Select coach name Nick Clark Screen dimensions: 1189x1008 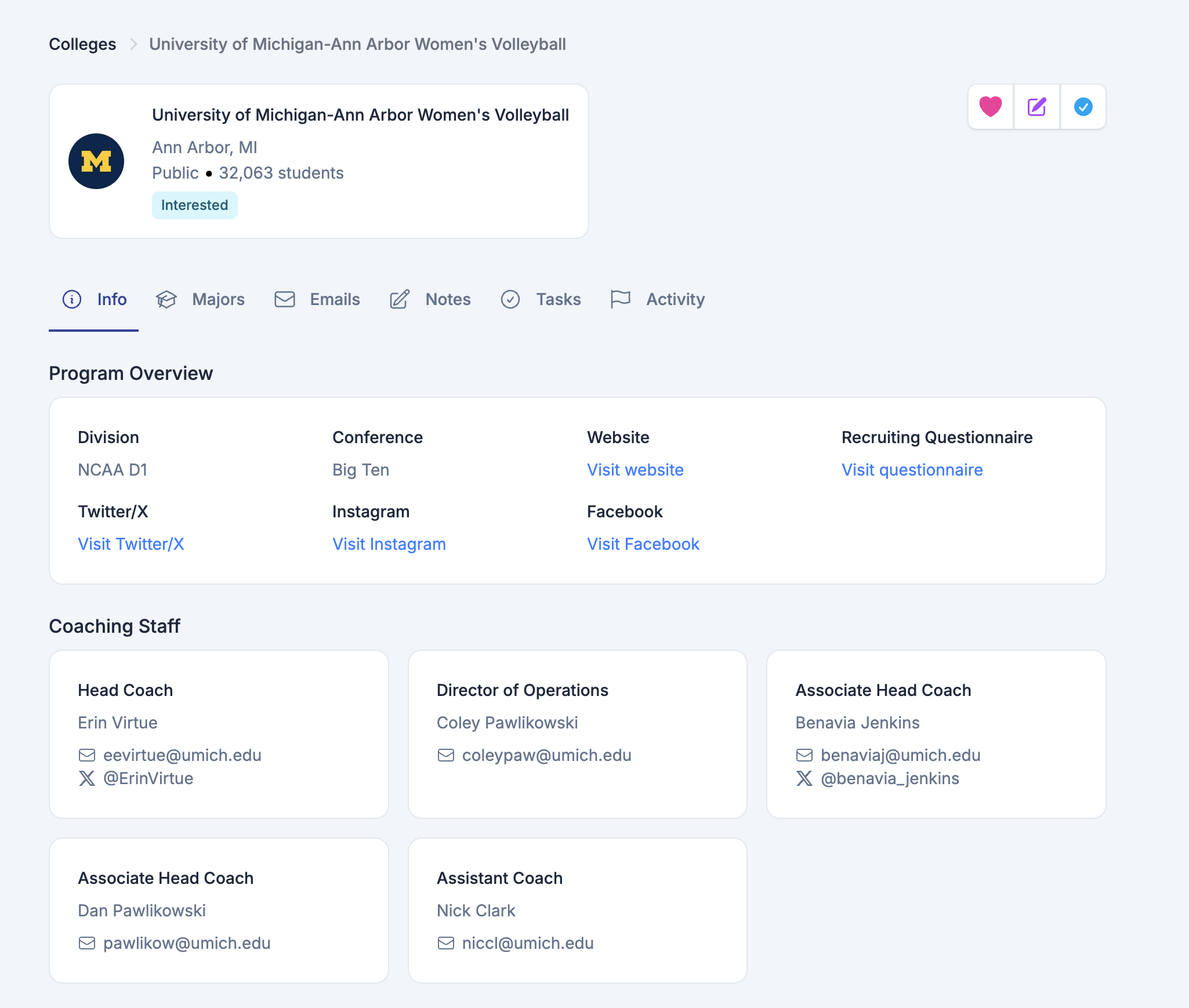tap(476, 911)
